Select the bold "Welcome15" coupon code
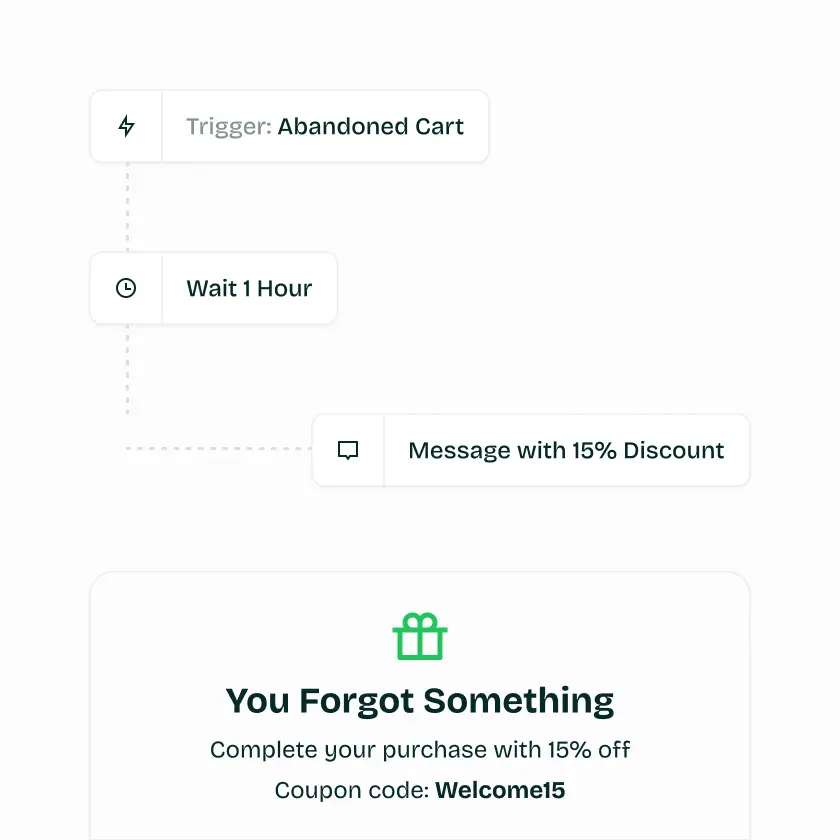 pos(500,791)
